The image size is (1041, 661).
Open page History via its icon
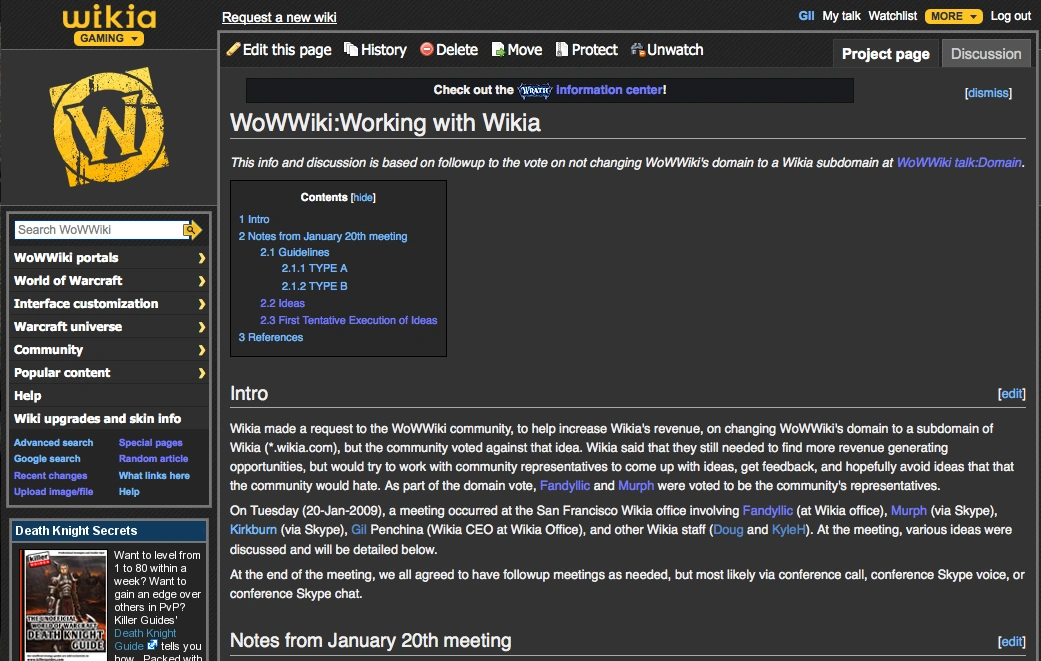[351, 49]
